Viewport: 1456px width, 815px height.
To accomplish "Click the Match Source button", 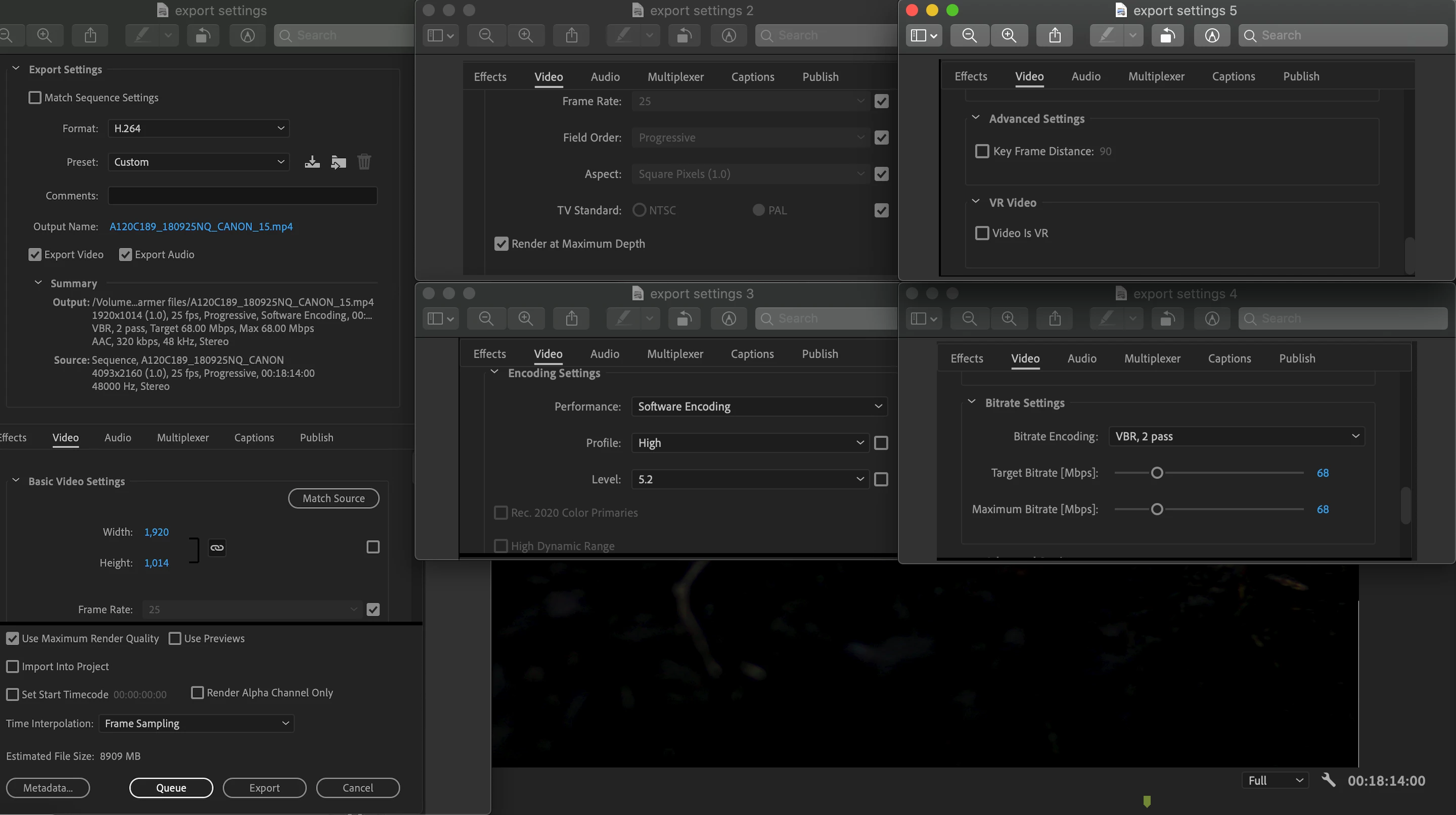I will (x=334, y=499).
